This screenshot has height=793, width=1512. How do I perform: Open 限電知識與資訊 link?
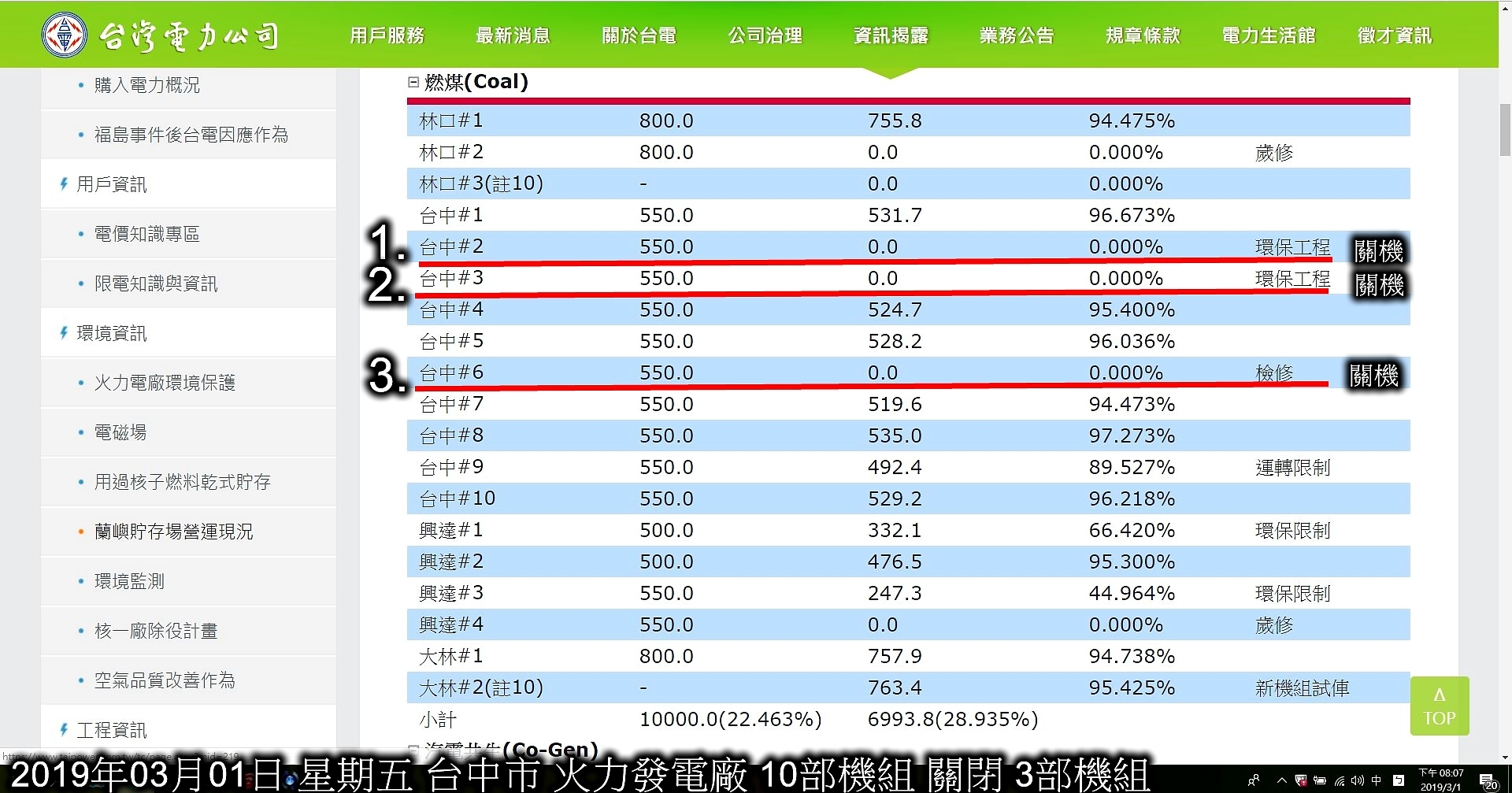coord(156,283)
